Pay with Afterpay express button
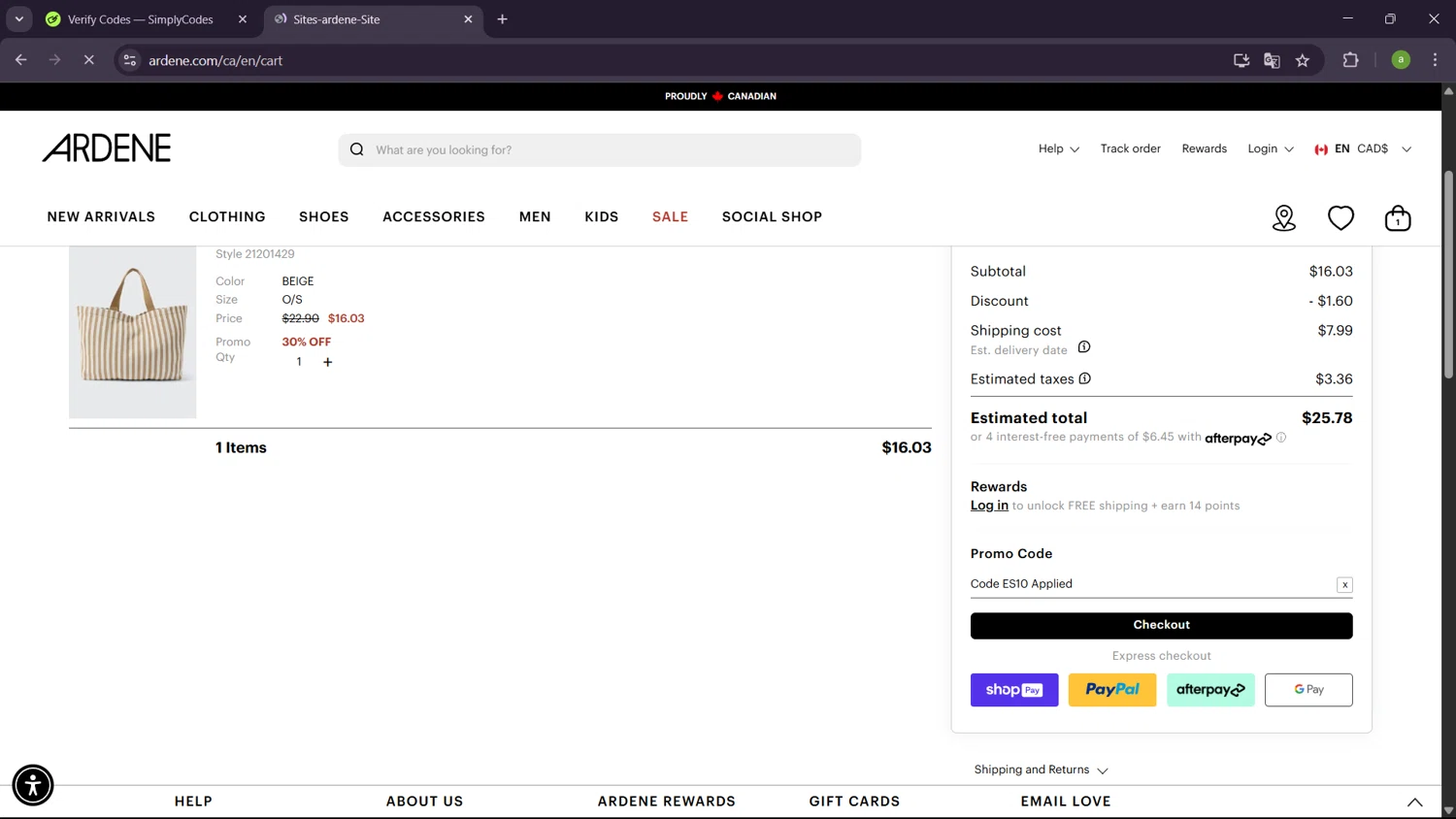Image resolution: width=1456 pixels, height=819 pixels. (1210, 690)
